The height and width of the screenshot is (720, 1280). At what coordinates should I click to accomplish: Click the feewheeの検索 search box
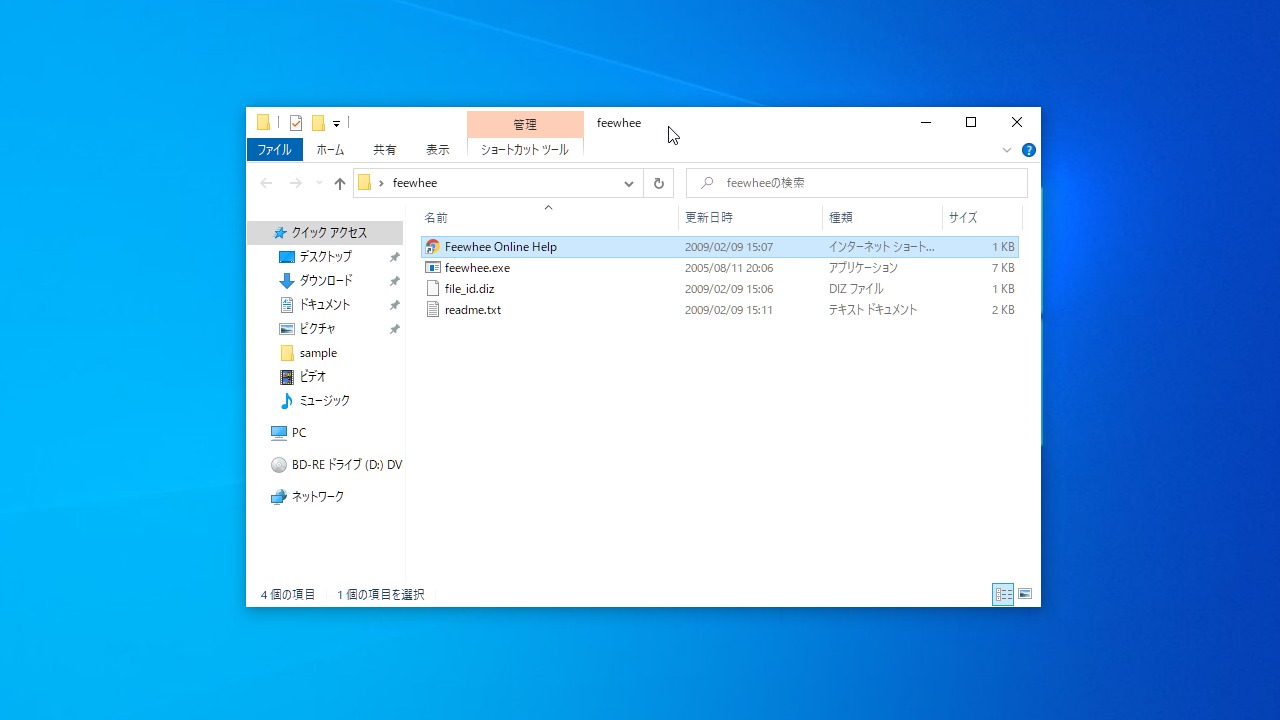[857, 183]
